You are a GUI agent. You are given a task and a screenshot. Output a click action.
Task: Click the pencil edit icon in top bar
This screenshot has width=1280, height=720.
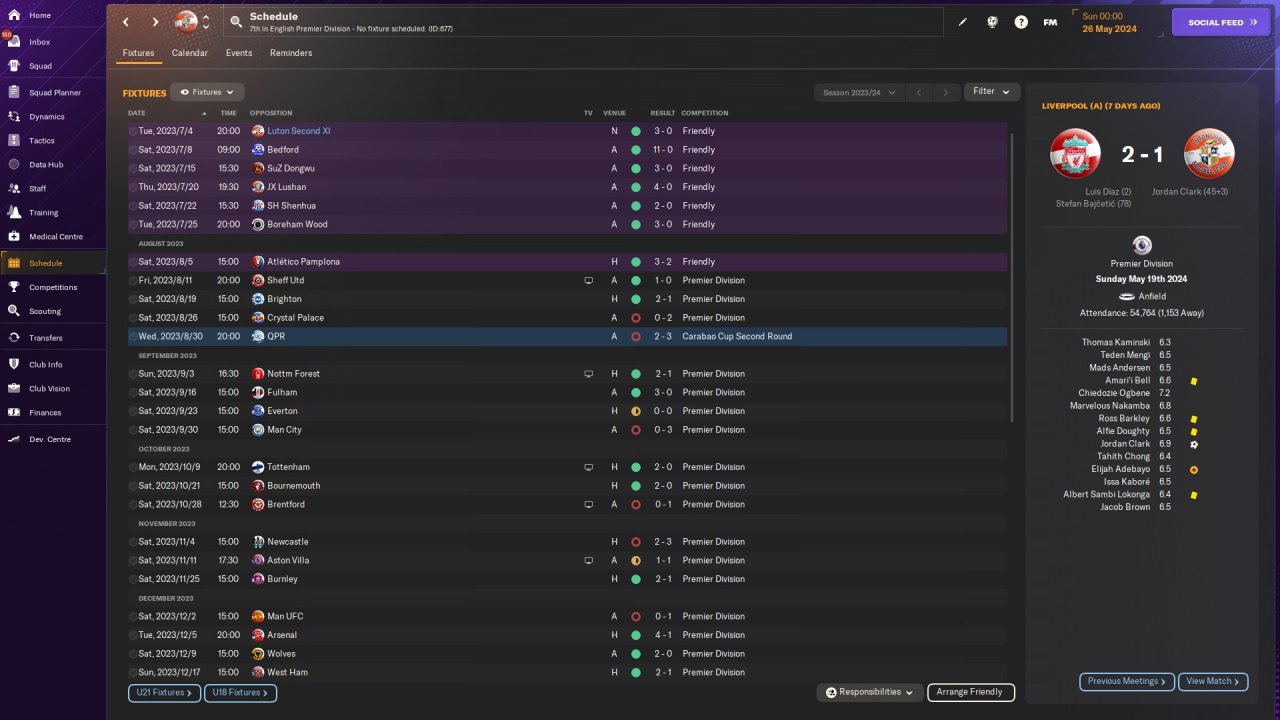tap(963, 22)
